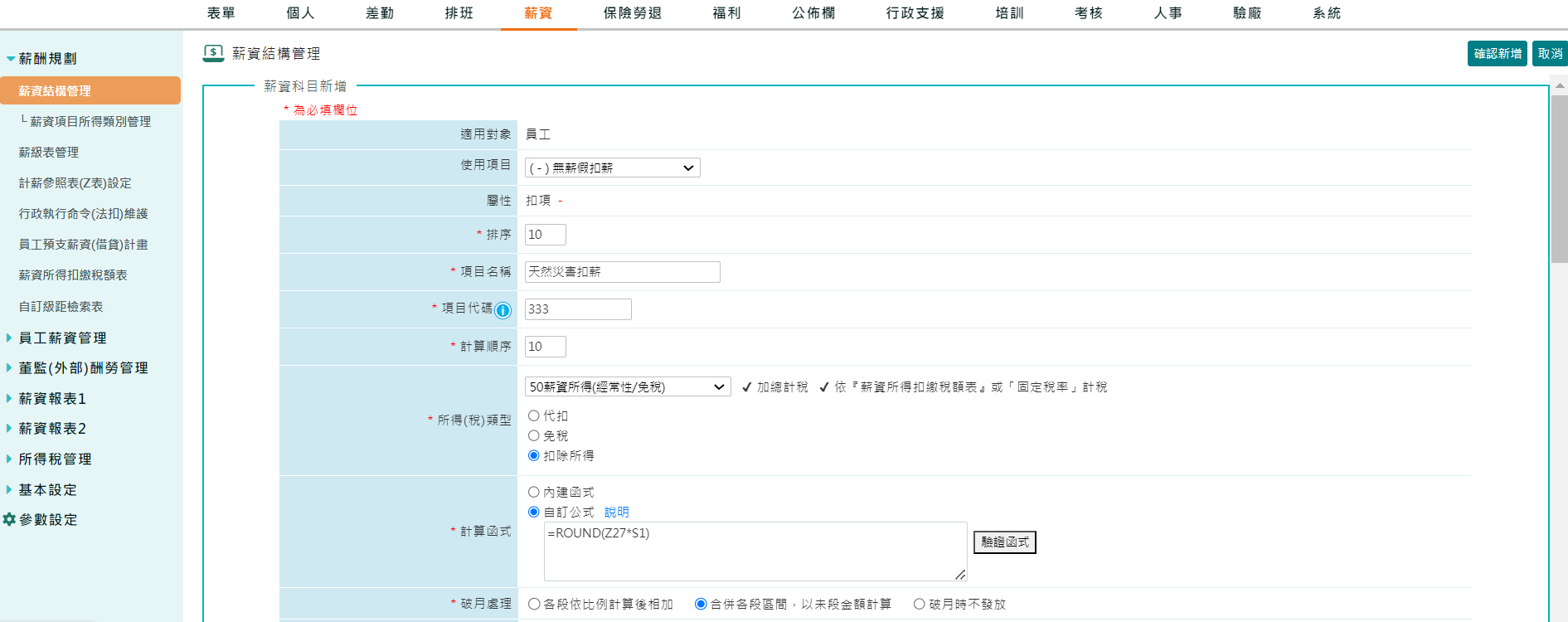Image resolution: width=1568 pixels, height=622 pixels.
Task: Click the 取消 button
Action: 1550,53
